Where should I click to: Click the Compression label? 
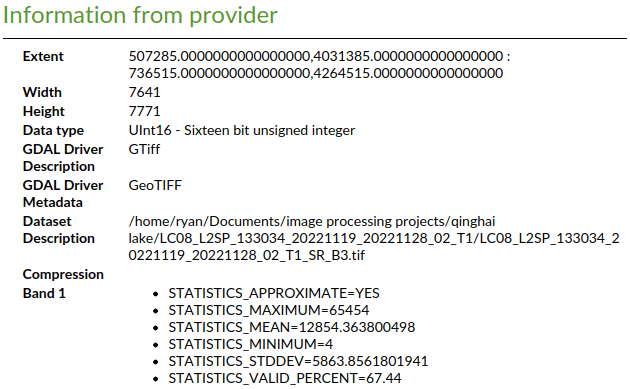63,274
